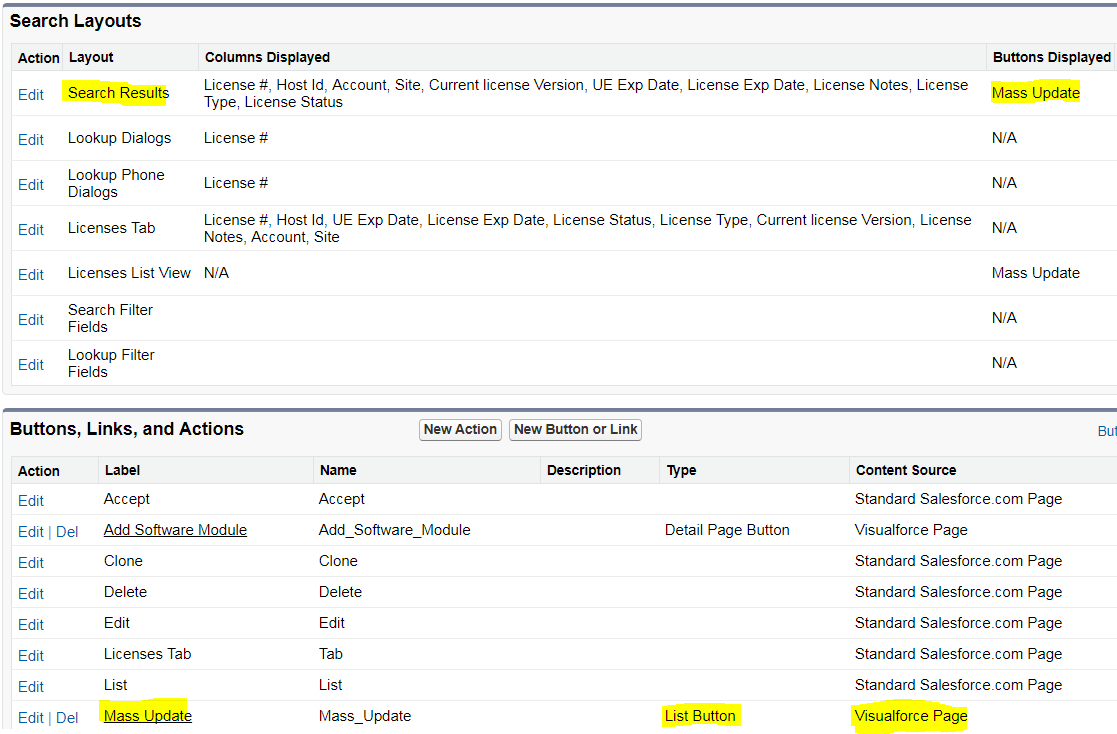Select Mass Update in Search Results buttons displayed
This screenshot has height=734, width=1117.
[1036, 93]
